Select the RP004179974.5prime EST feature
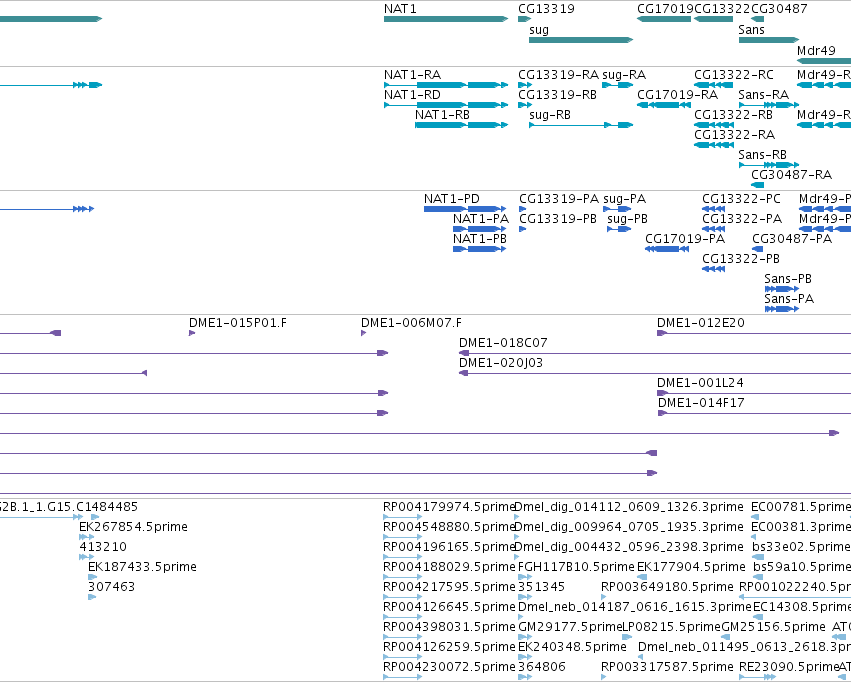This screenshot has width=851, height=682. [x=402, y=517]
